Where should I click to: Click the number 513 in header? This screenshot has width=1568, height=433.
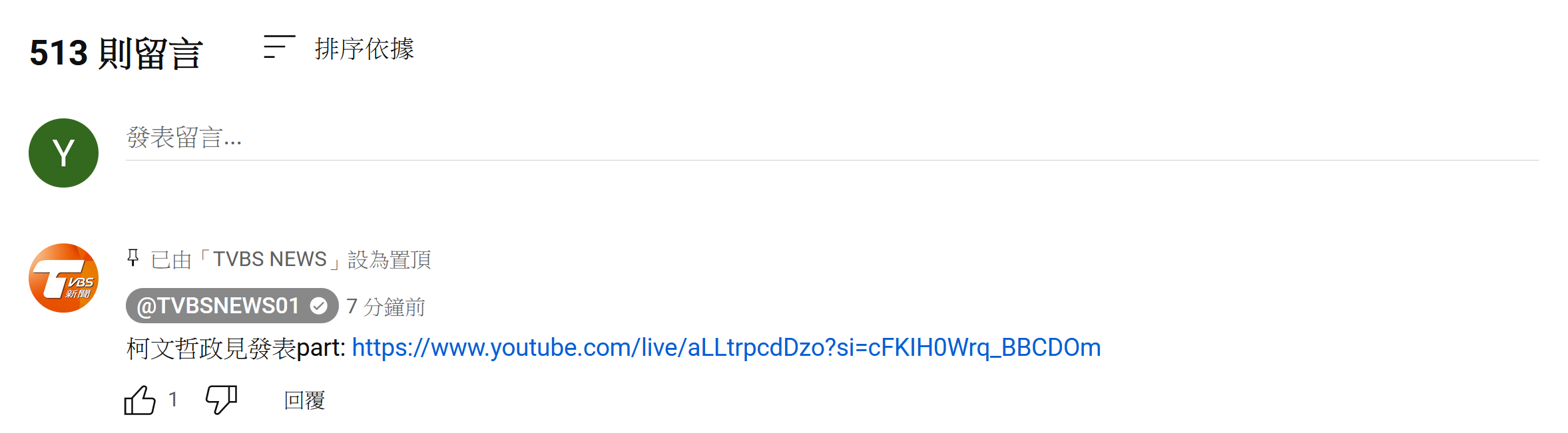click(x=59, y=53)
